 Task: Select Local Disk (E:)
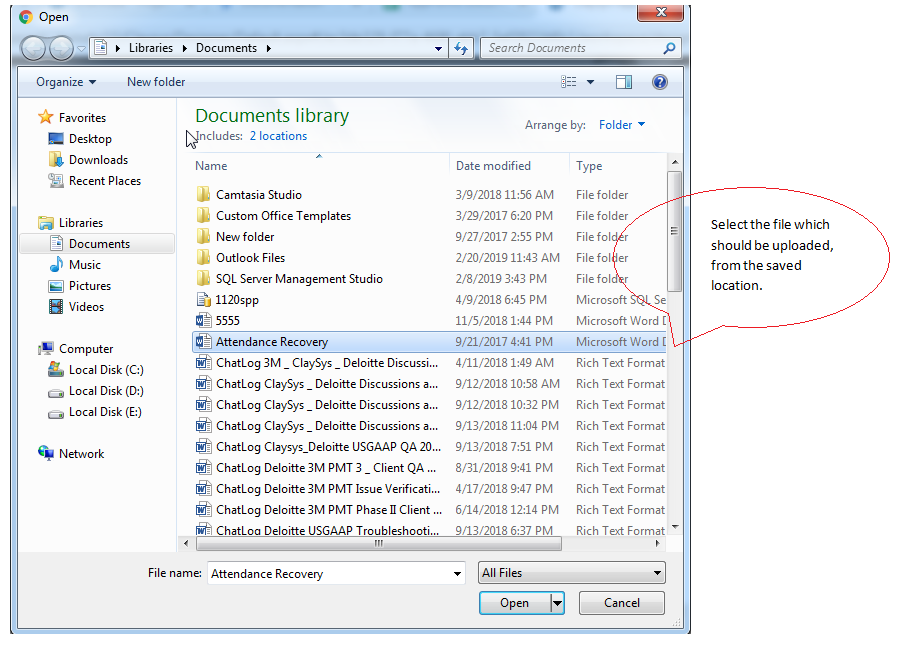tap(95, 412)
